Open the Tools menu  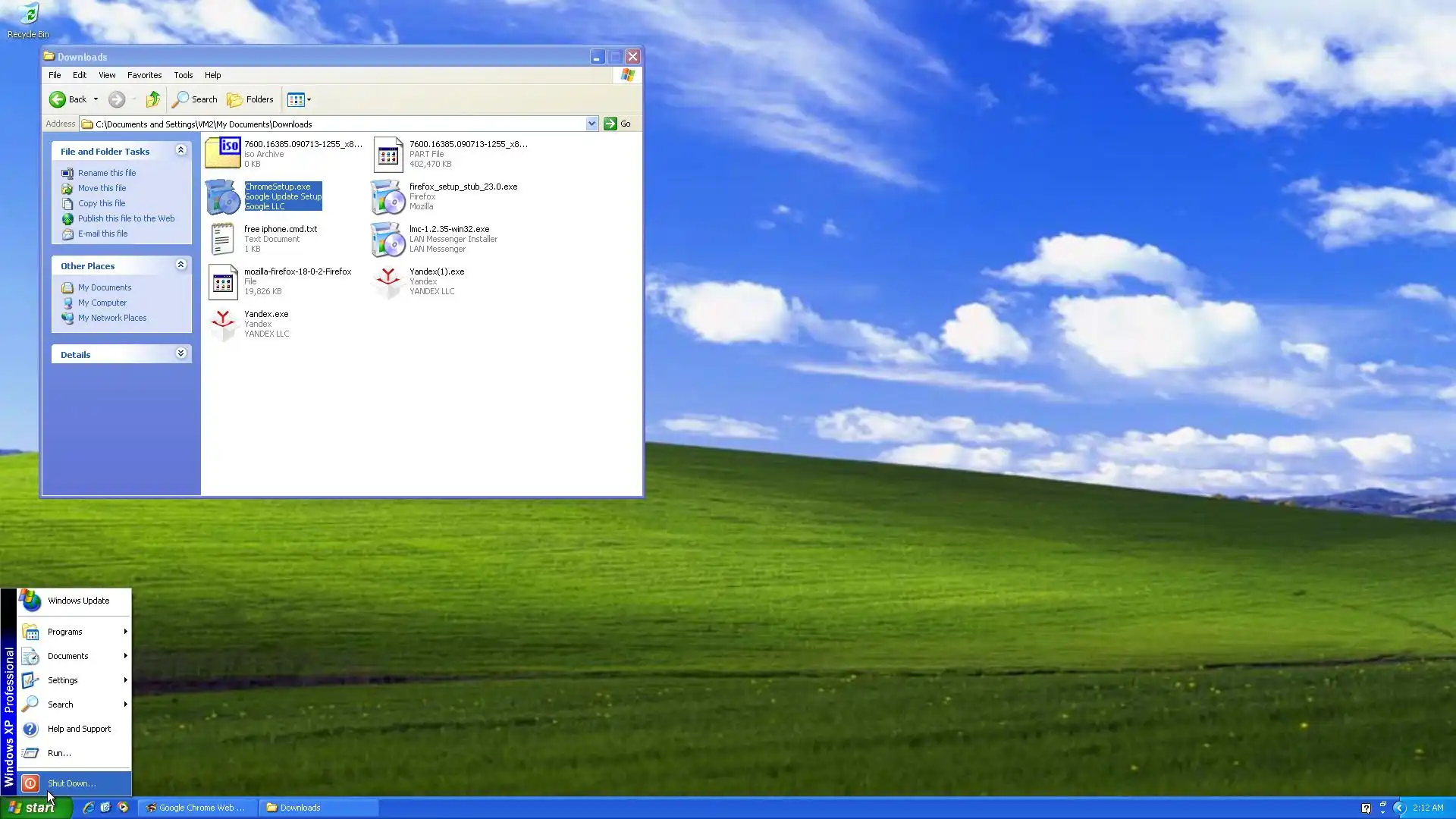[183, 75]
